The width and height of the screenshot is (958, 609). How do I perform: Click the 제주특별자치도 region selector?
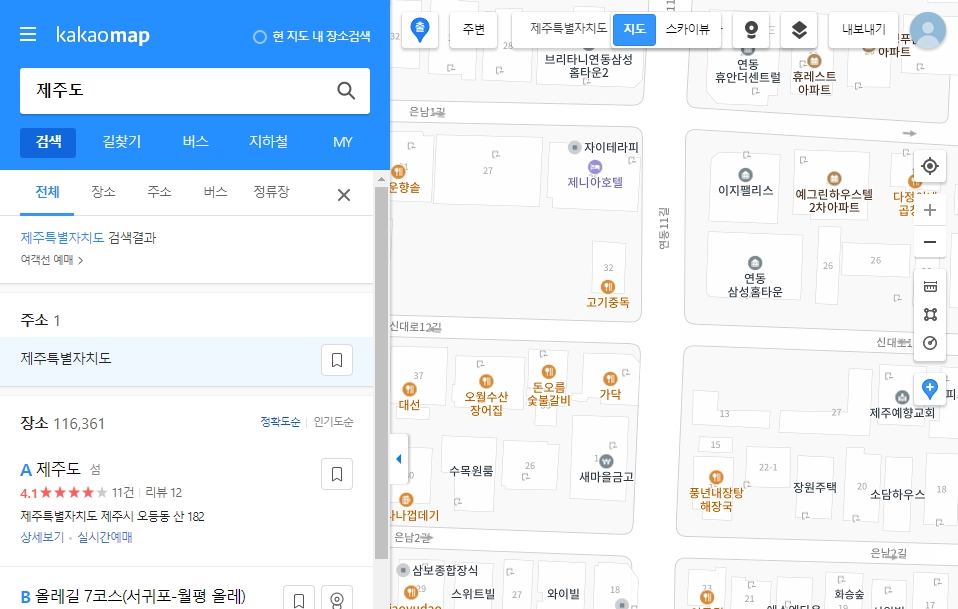(x=568, y=28)
